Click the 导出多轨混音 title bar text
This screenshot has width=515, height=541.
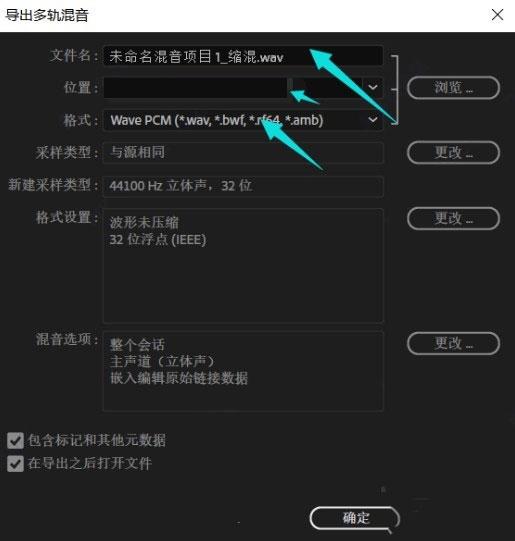pyautogui.click(x=47, y=15)
